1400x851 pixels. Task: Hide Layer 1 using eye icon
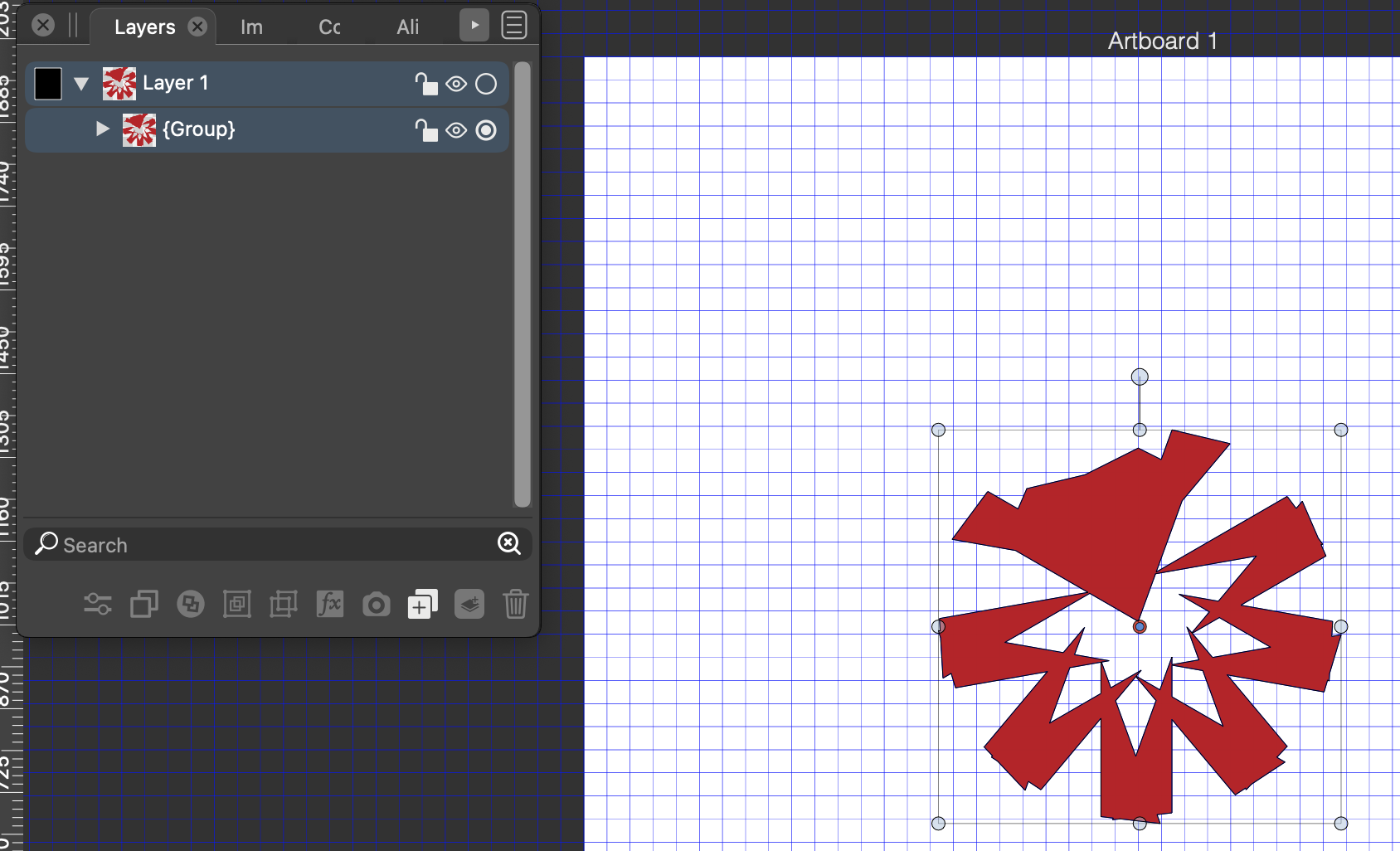click(456, 84)
